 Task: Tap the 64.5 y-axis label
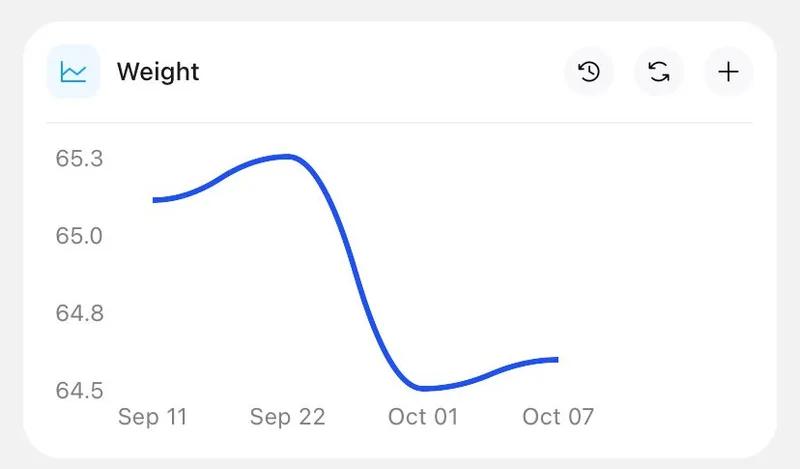(x=79, y=391)
